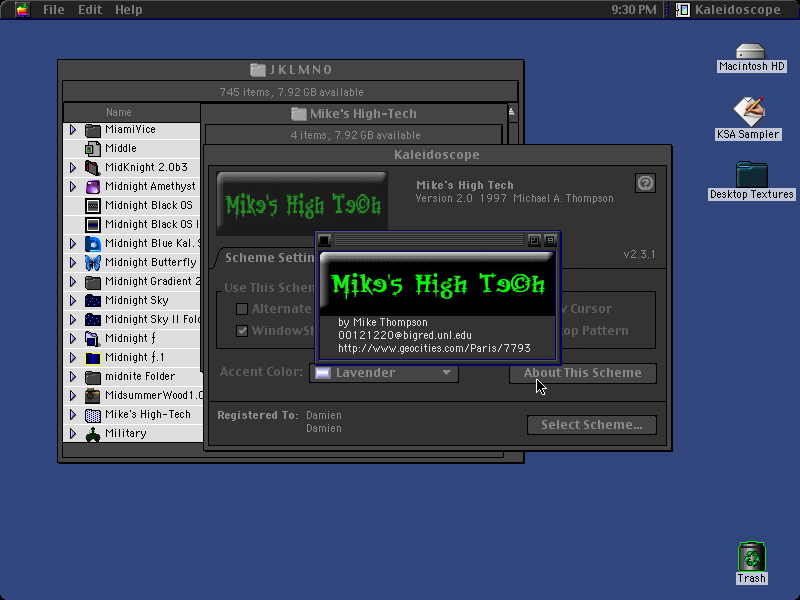Switch to the Scheme Settings tab
This screenshot has width=800, height=600.
pyautogui.click(x=269, y=258)
